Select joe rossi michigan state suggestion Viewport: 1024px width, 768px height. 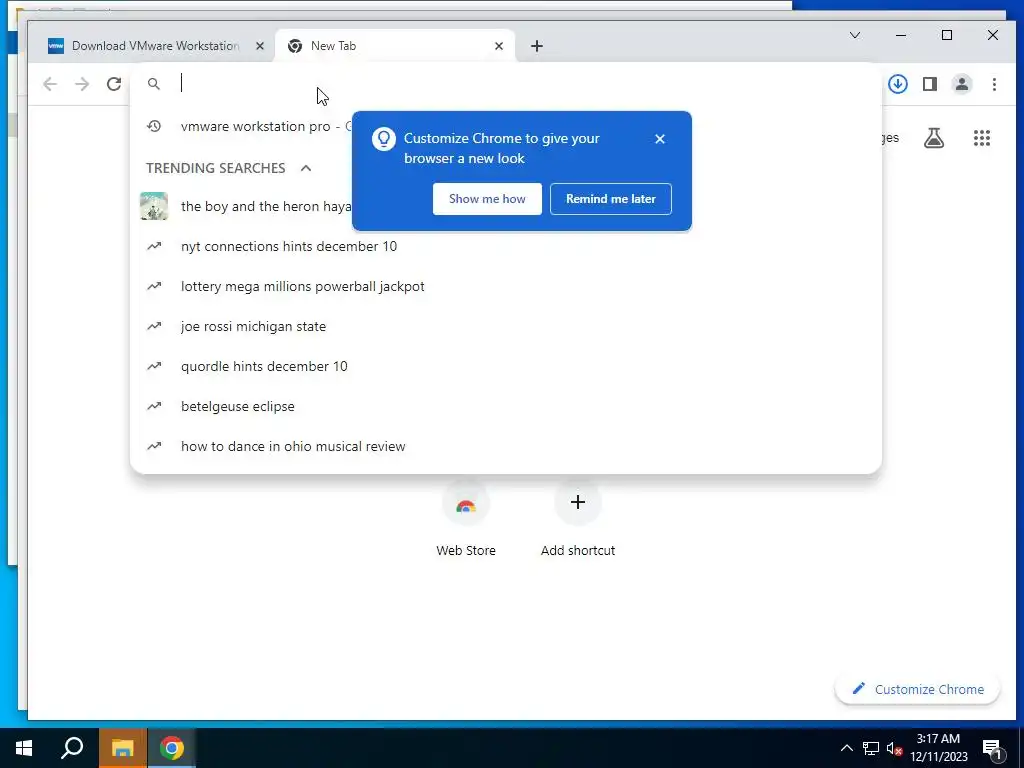coord(505,327)
